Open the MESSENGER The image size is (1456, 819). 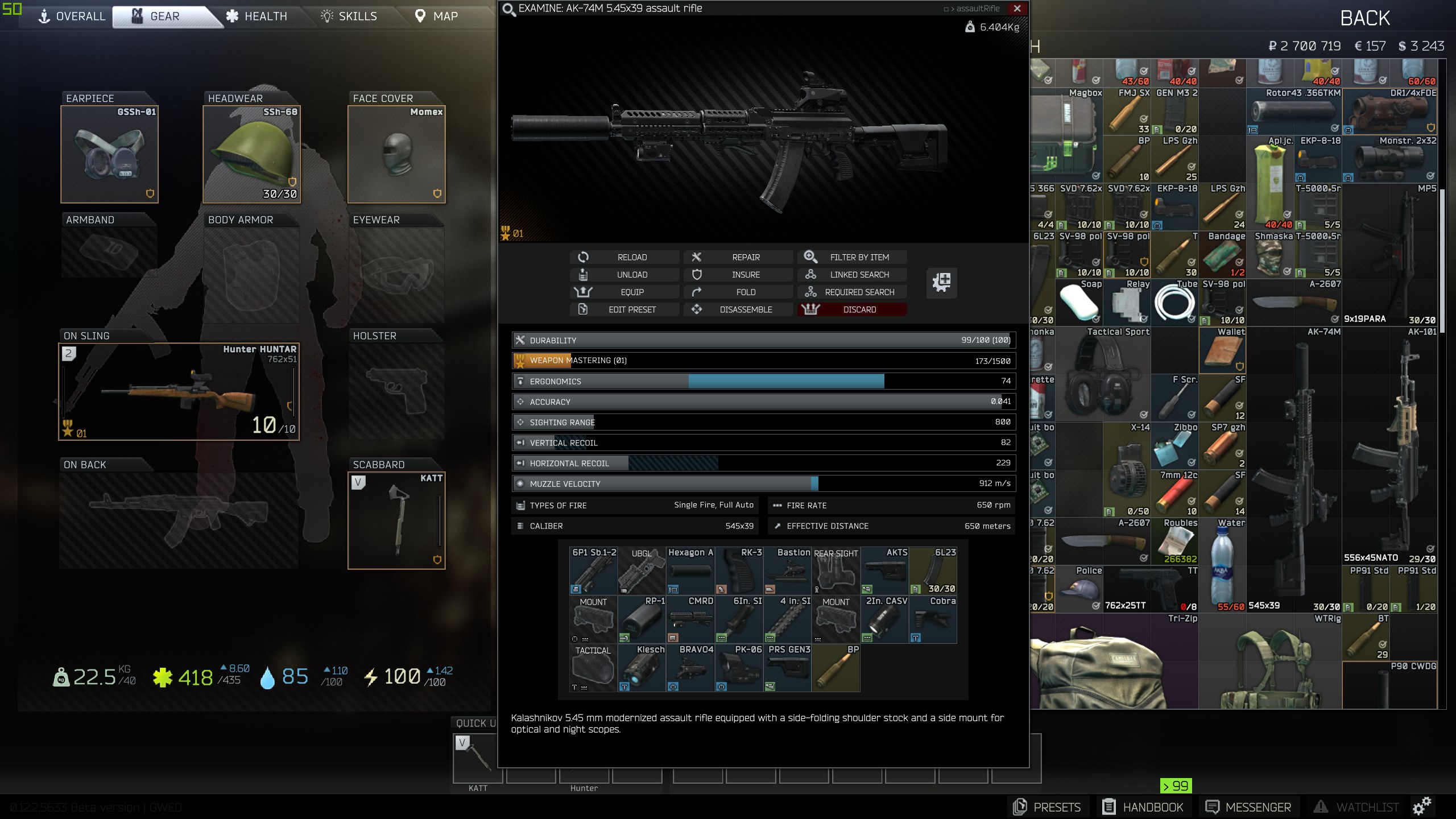coord(1248,806)
